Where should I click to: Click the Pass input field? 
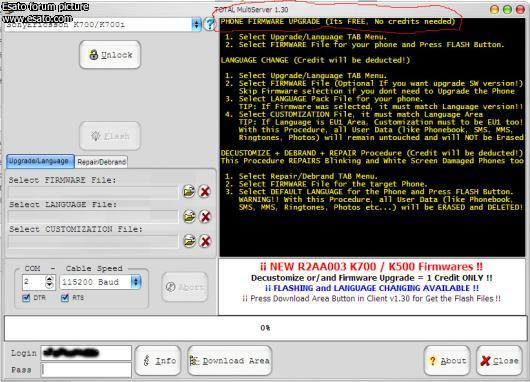coord(86,369)
